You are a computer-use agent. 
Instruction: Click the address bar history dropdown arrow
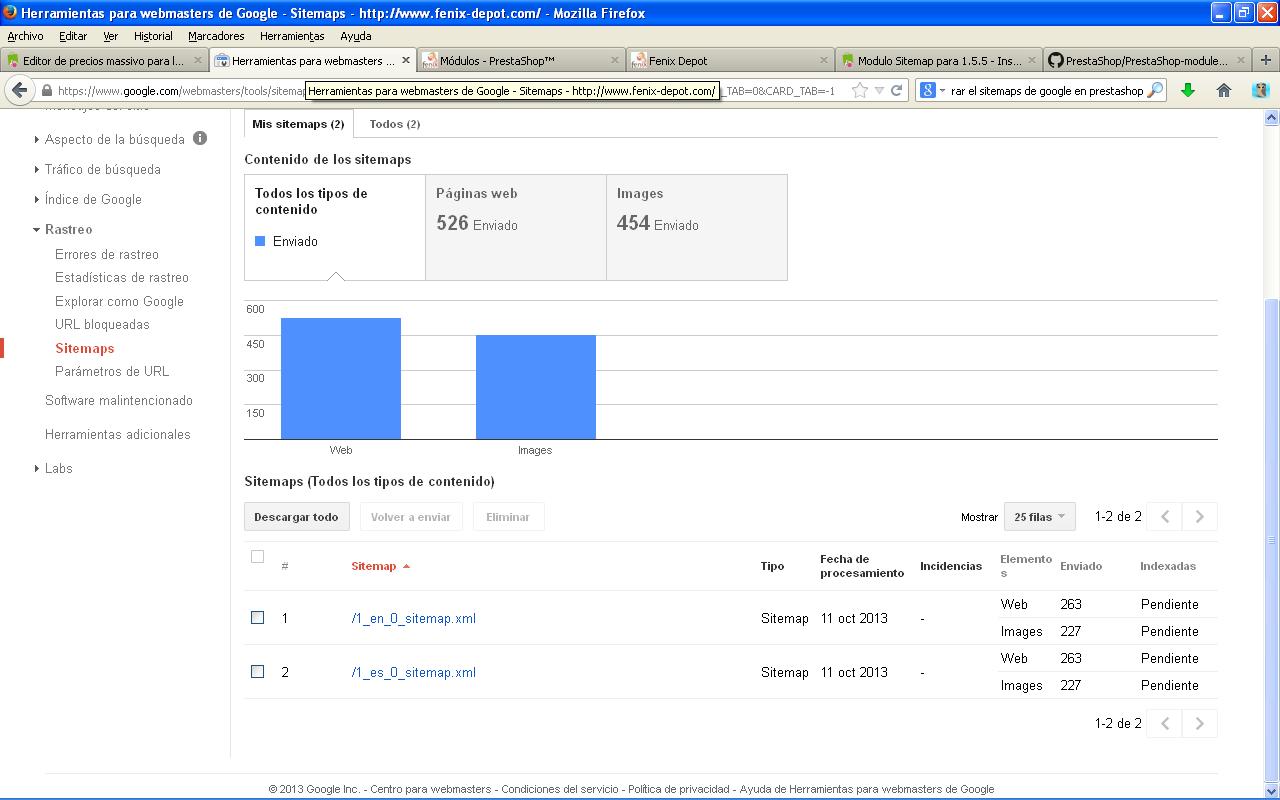(879, 91)
